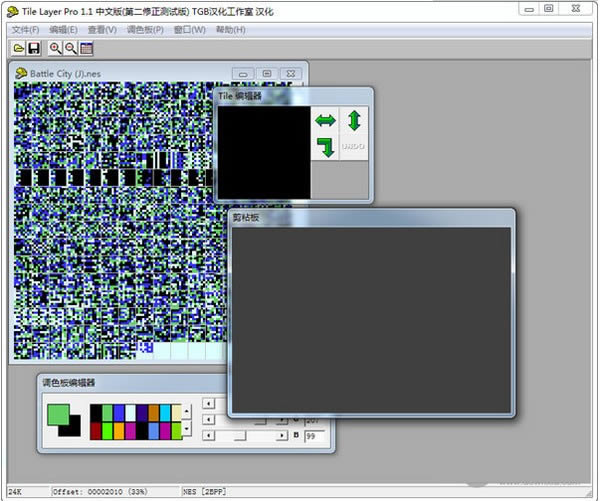Click the UNDO button in Tile editor
This screenshot has height=501, width=600.
[x=353, y=147]
